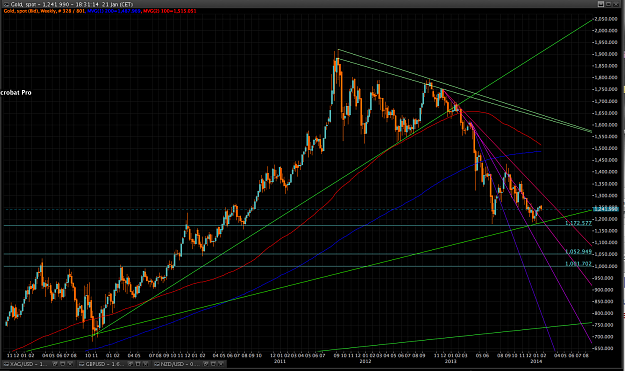625x371 pixels.
Task: Click the current price marker 1,241.990
Action: coord(606,209)
